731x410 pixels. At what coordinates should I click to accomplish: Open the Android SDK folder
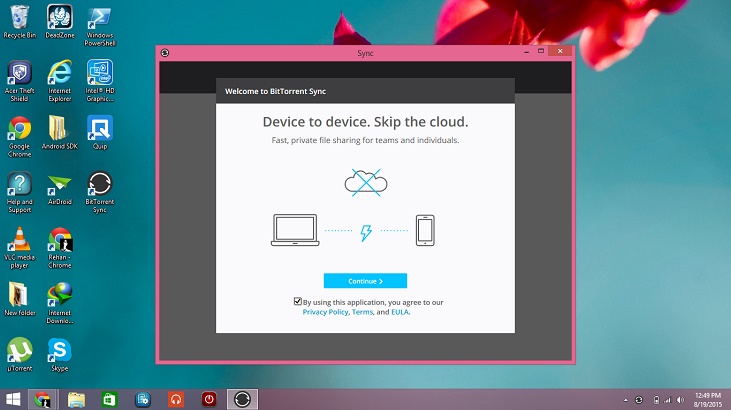pos(60,130)
